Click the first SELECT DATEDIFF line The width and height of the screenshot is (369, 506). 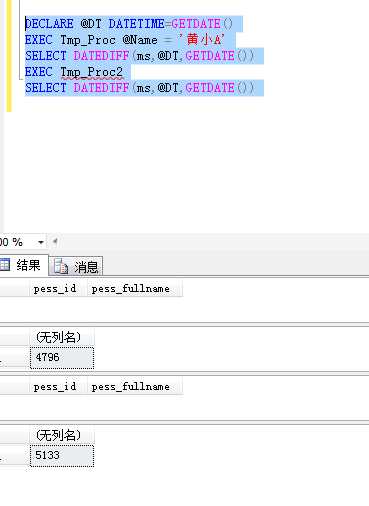(x=140, y=56)
